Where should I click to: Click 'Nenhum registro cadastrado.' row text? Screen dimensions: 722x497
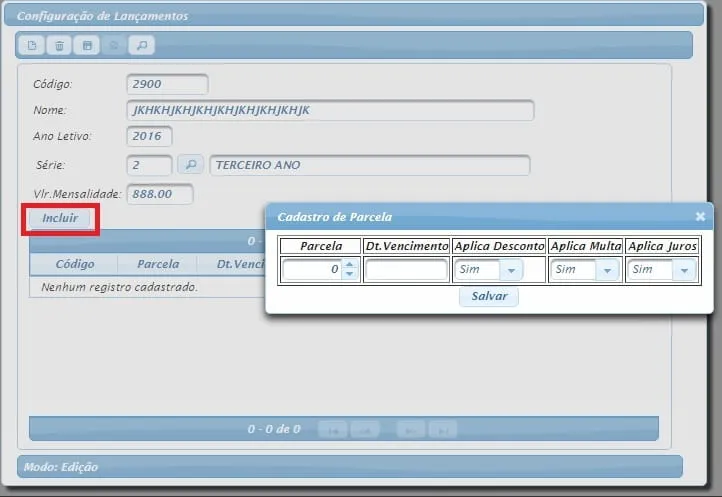pos(119,287)
